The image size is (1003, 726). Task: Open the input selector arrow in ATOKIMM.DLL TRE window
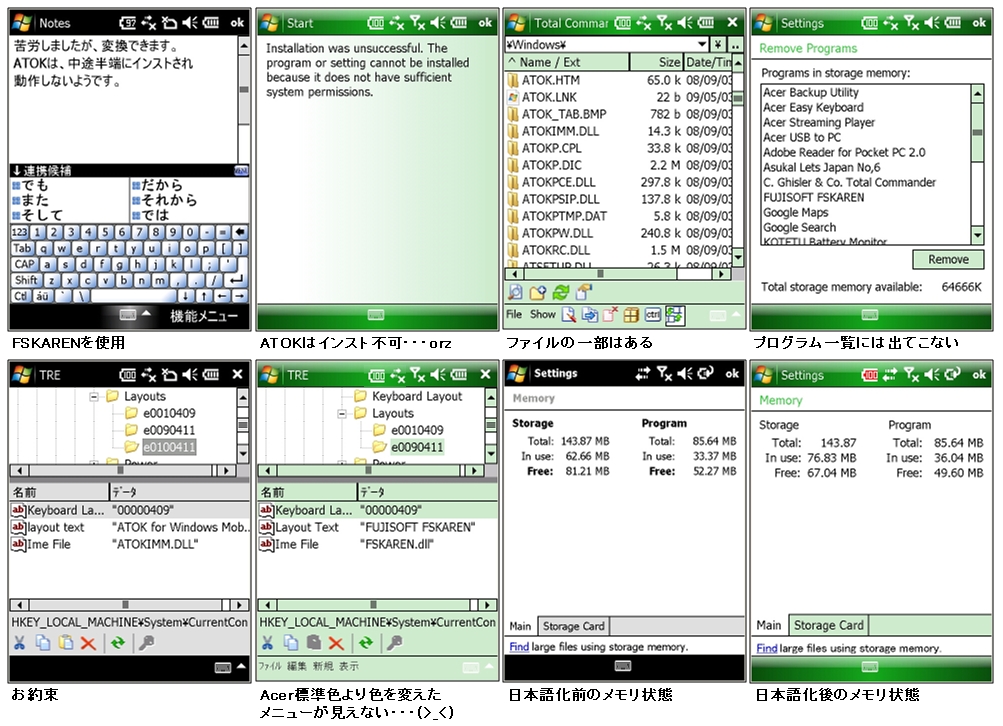click(241, 666)
